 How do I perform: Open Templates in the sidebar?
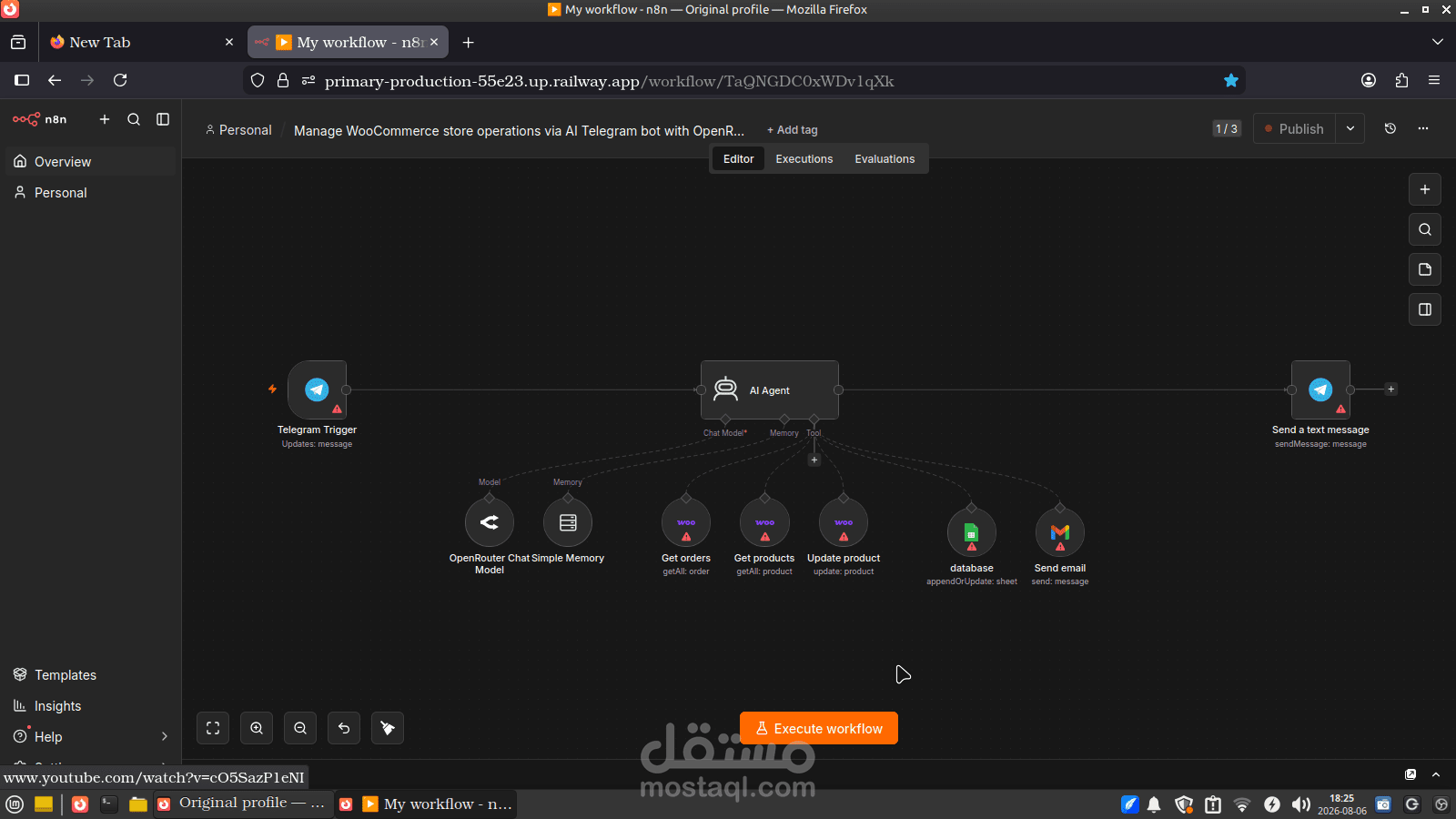tap(90, 674)
